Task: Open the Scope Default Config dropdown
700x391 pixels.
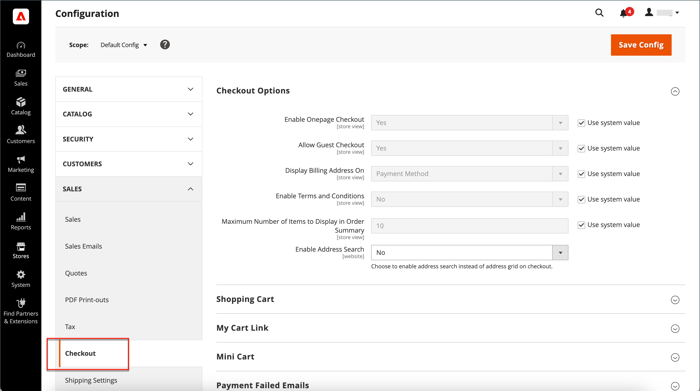Action: click(124, 45)
